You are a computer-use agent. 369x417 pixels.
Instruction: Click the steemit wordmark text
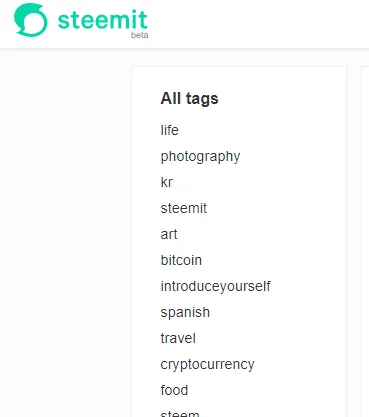pos(102,20)
